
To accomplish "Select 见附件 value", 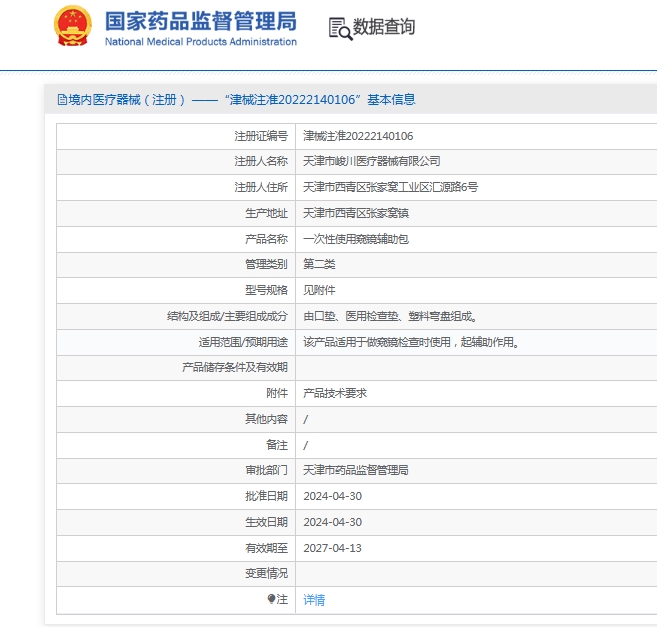I will point(319,290).
